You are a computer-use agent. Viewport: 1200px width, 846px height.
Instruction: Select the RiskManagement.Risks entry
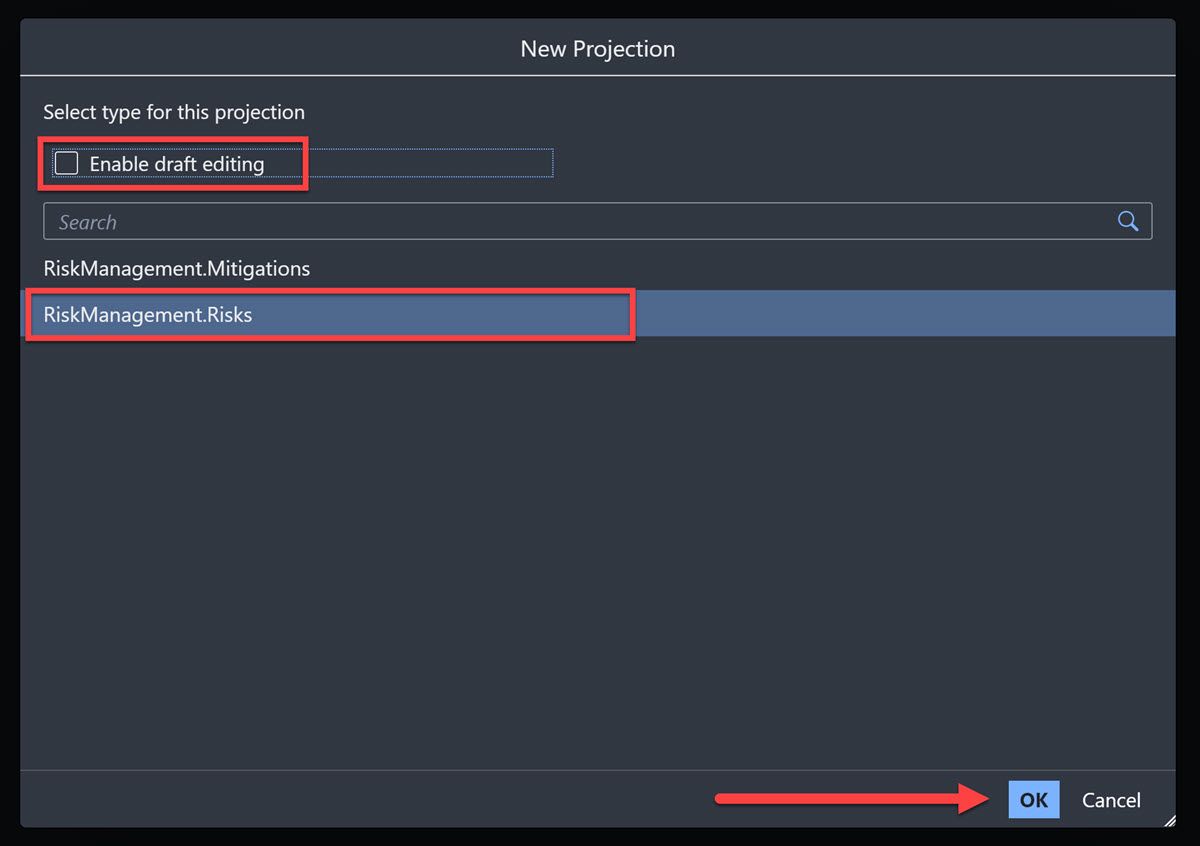(148, 314)
